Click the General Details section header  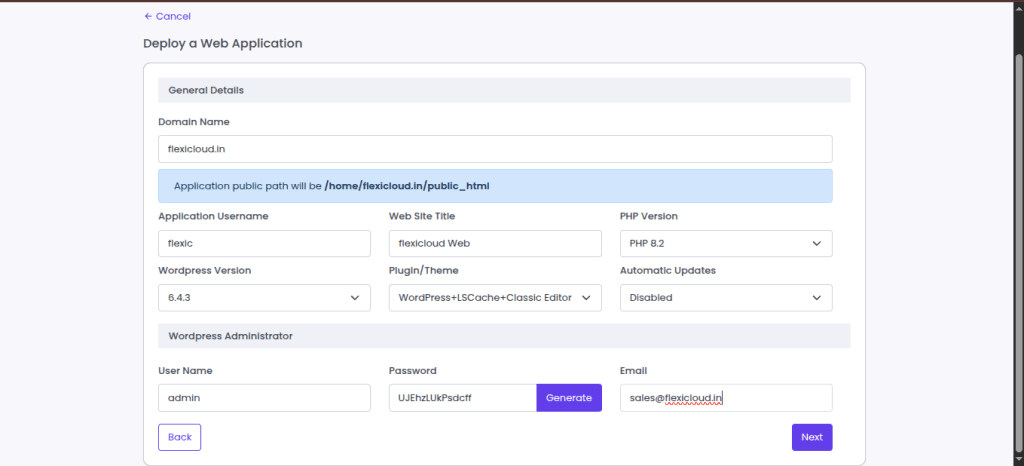tap(504, 90)
